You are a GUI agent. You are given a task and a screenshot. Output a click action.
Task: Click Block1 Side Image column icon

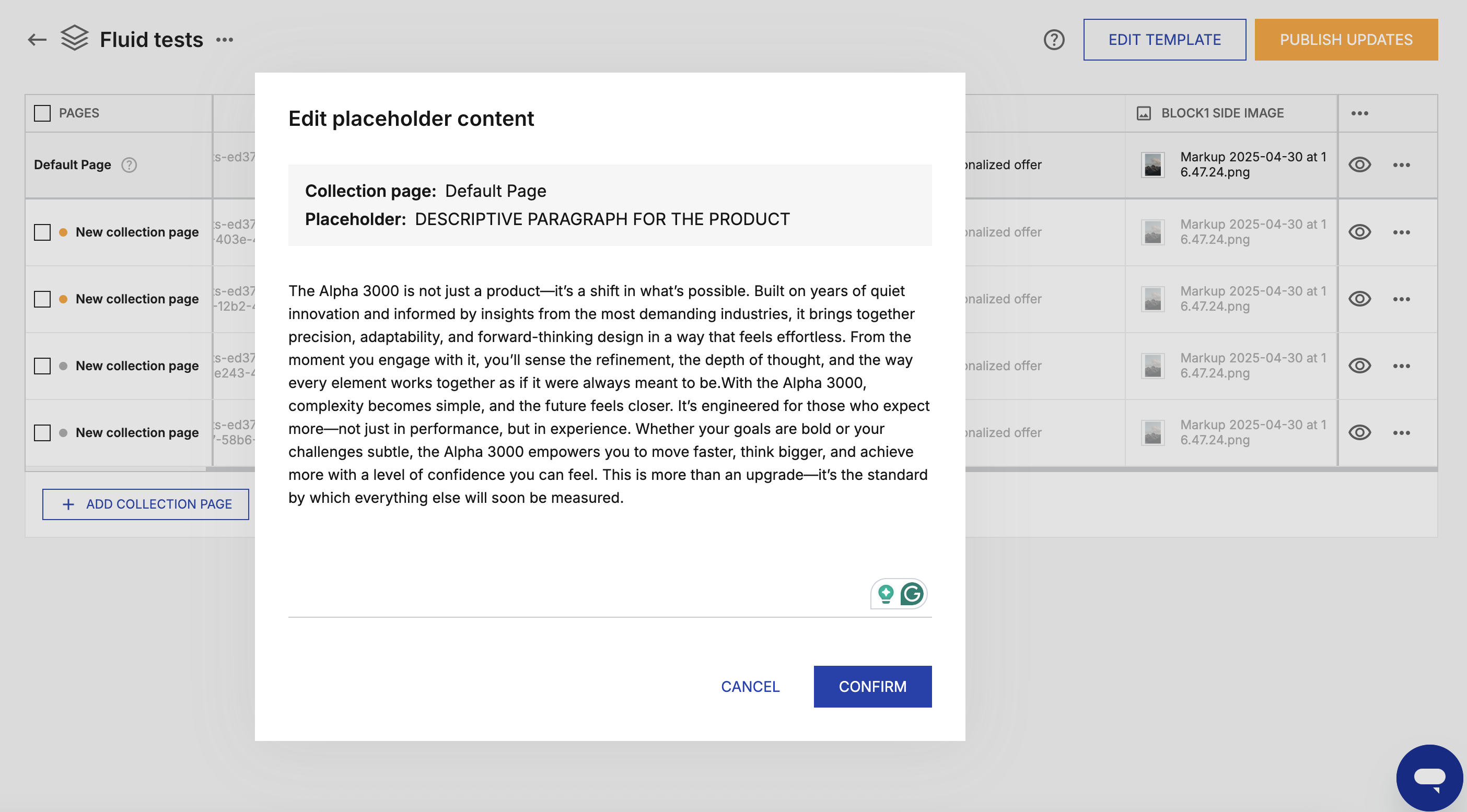(x=1144, y=113)
